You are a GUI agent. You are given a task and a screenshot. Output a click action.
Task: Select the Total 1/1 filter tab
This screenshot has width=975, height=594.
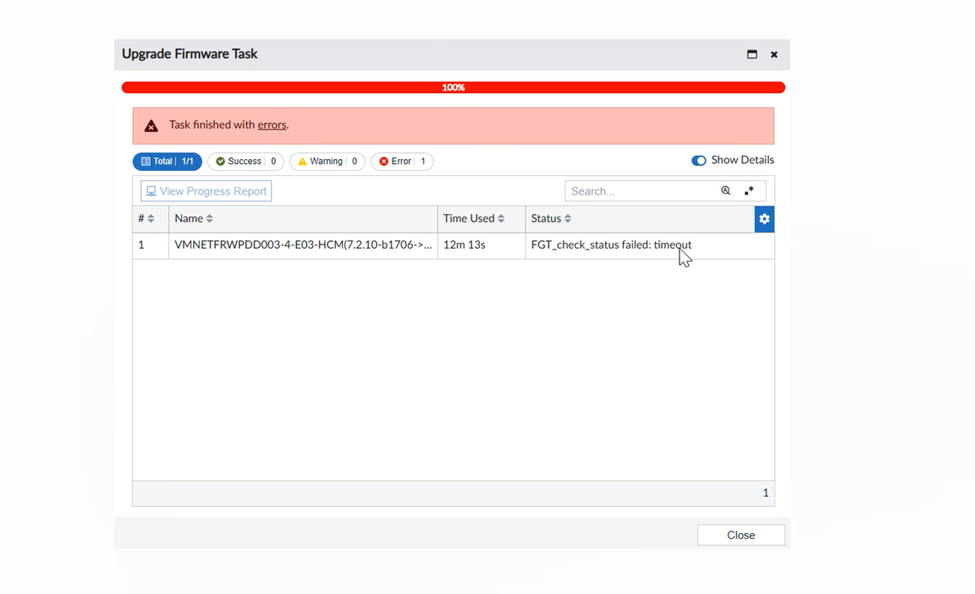[167, 161]
